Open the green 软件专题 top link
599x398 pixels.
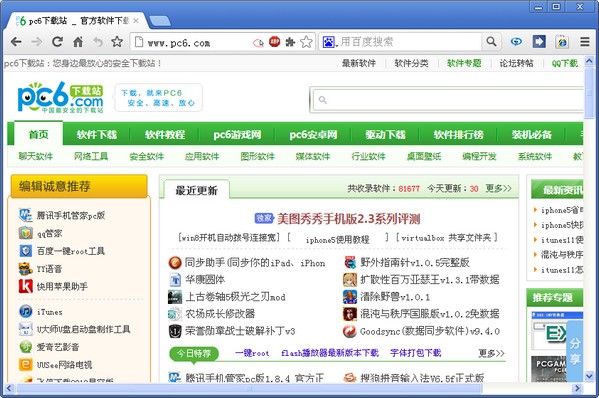[464, 63]
